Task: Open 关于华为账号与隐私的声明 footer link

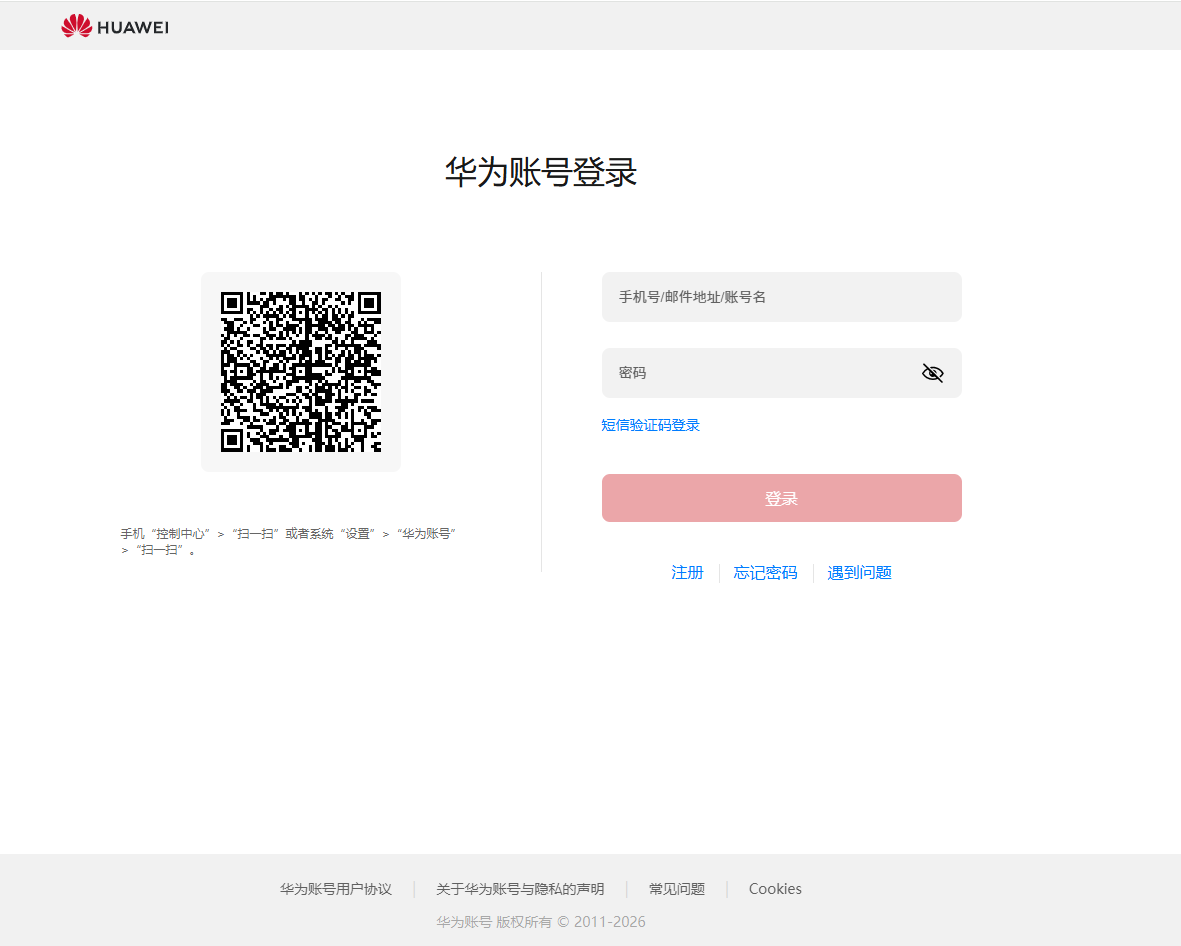Action: (x=520, y=889)
